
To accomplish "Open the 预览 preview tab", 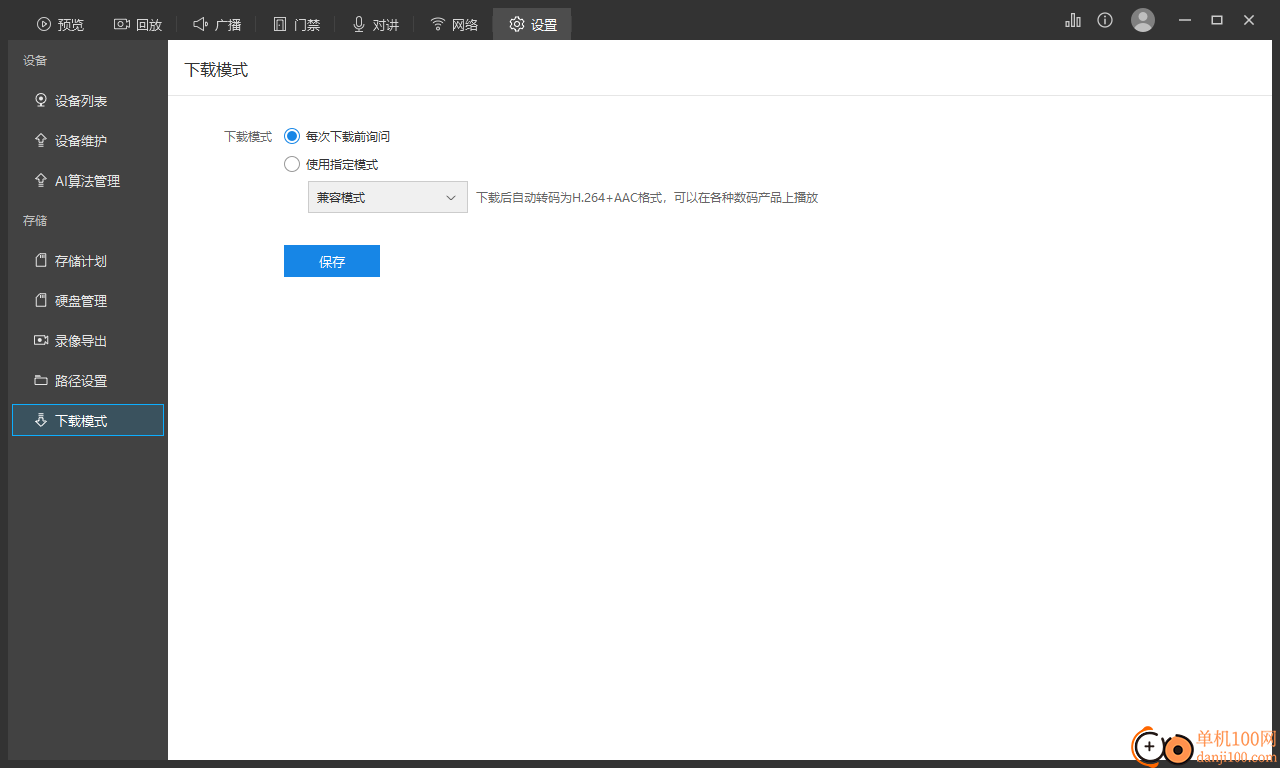I will tap(60, 24).
